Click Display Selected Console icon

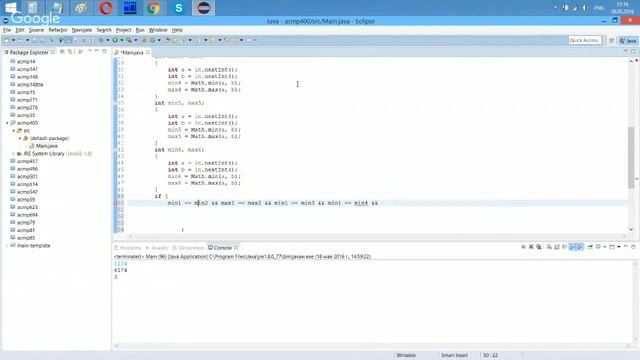[x=598, y=247]
